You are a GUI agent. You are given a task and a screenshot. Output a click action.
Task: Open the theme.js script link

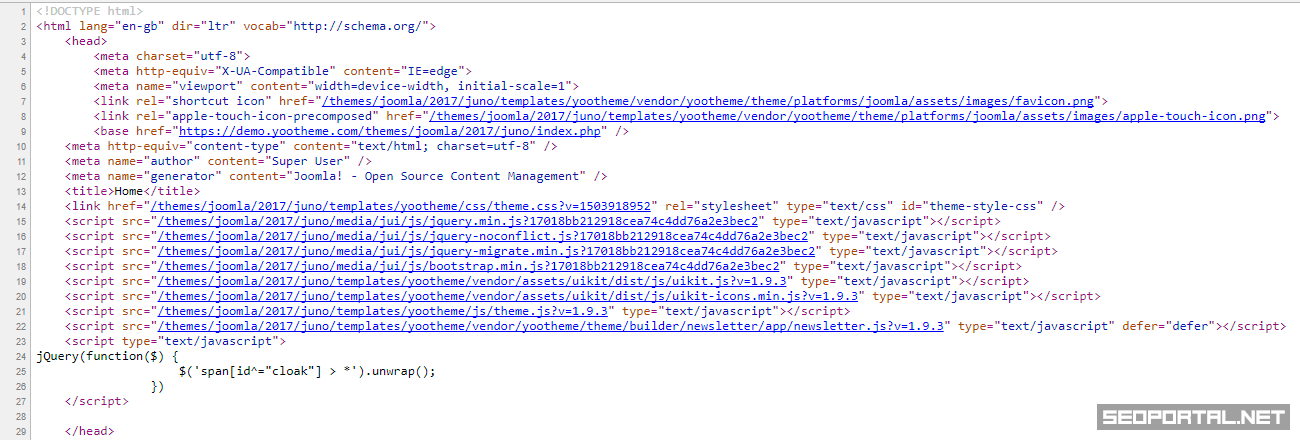385,311
